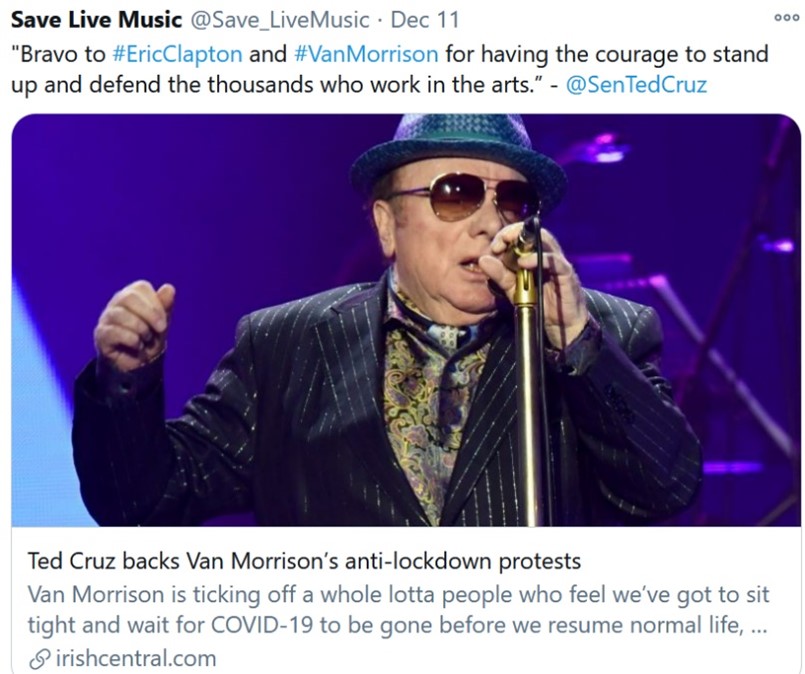Open the Save Live Music profile name
805x674 pixels.
pyautogui.click(x=98, y=20)
